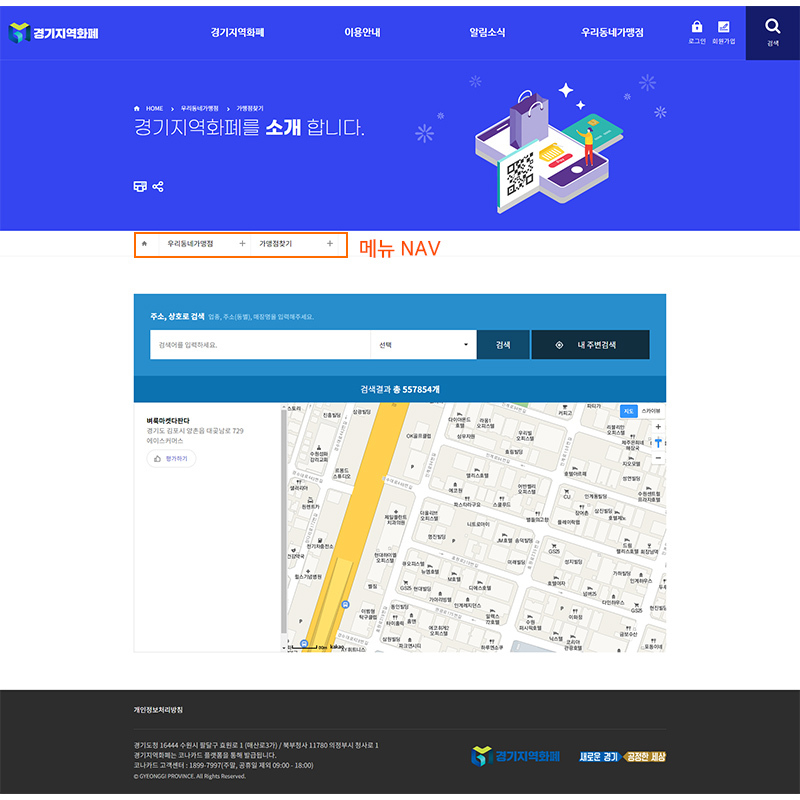Switch map to 스카이뷰 view
800x800 pixels.
651,411
